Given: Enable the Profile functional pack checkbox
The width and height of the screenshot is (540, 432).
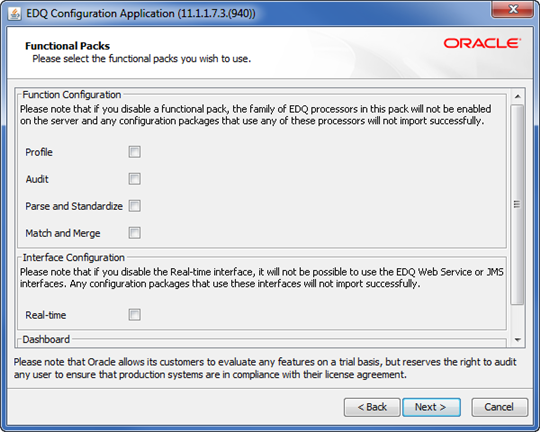Looking at the screenshot, I should 134,152.
